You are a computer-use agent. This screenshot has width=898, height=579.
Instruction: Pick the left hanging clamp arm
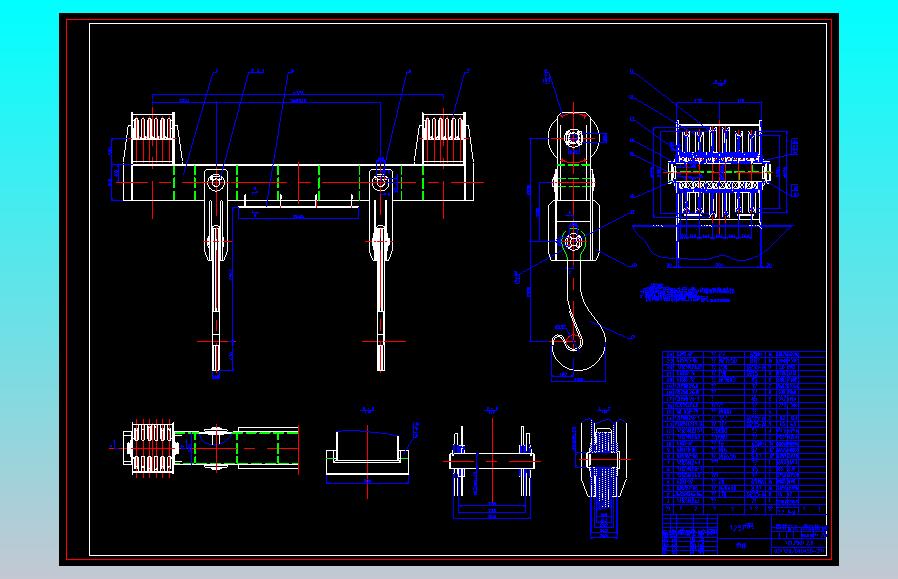216,269
